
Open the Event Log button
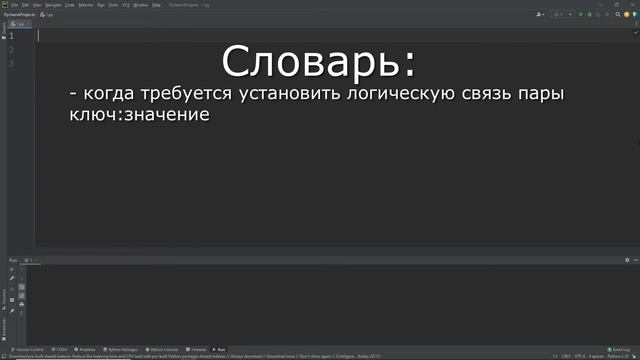tap(618, 350)
